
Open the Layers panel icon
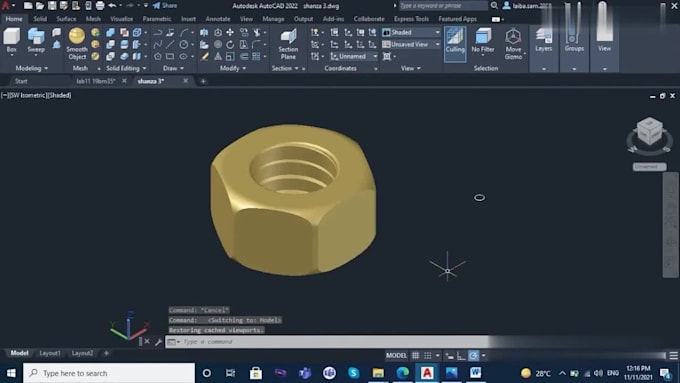(x=543, y=40)
